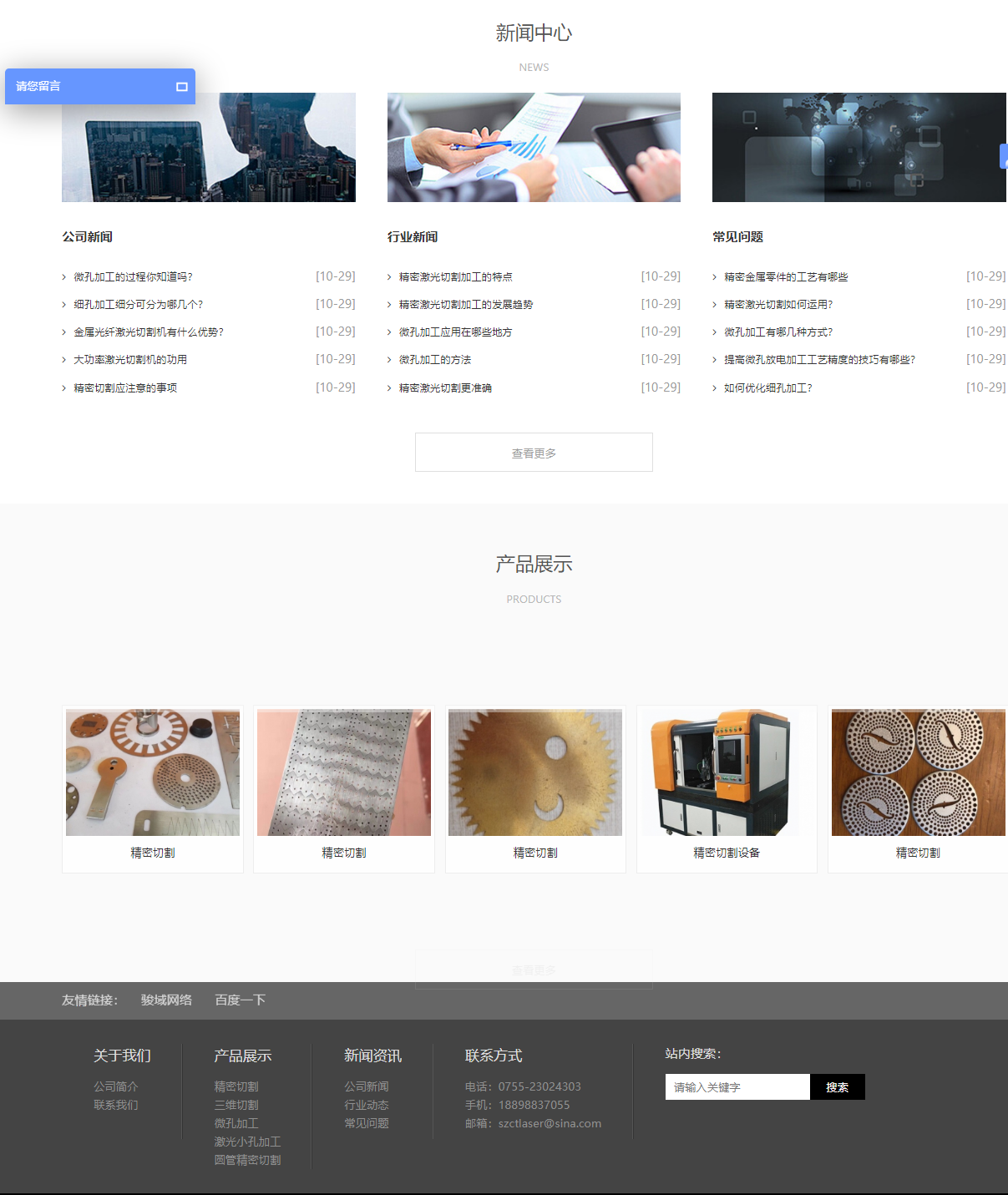1008x1195 pixels.
Task: Open article 精密金属零件的工艺有哪些
Action: (x=785, y=277)
